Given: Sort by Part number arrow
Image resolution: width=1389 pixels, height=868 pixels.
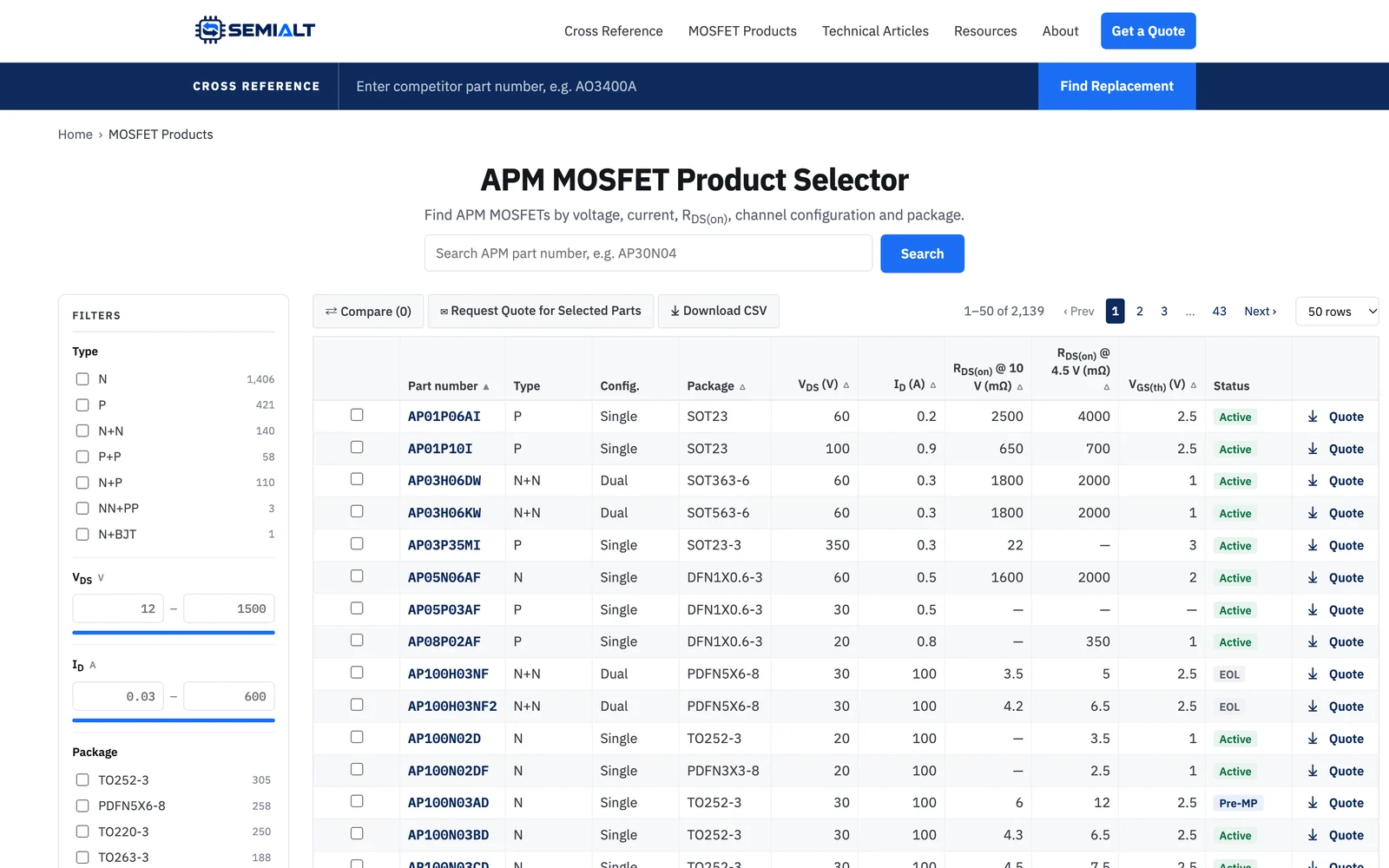Looking at the screenshot, I should [x=486, y=387].
